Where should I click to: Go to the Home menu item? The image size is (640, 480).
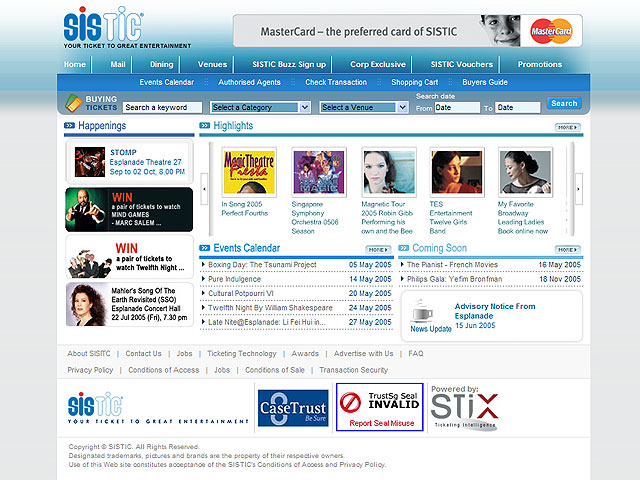[75, 64]
